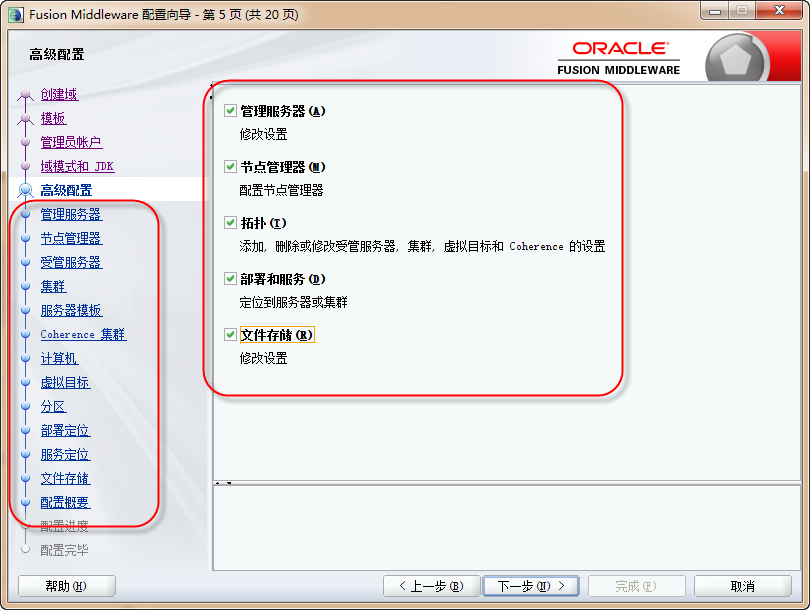Click the 域模式和 JDK step bullet icon
The width and height of the screenshot is (810, 610).
tap(25, 166)
